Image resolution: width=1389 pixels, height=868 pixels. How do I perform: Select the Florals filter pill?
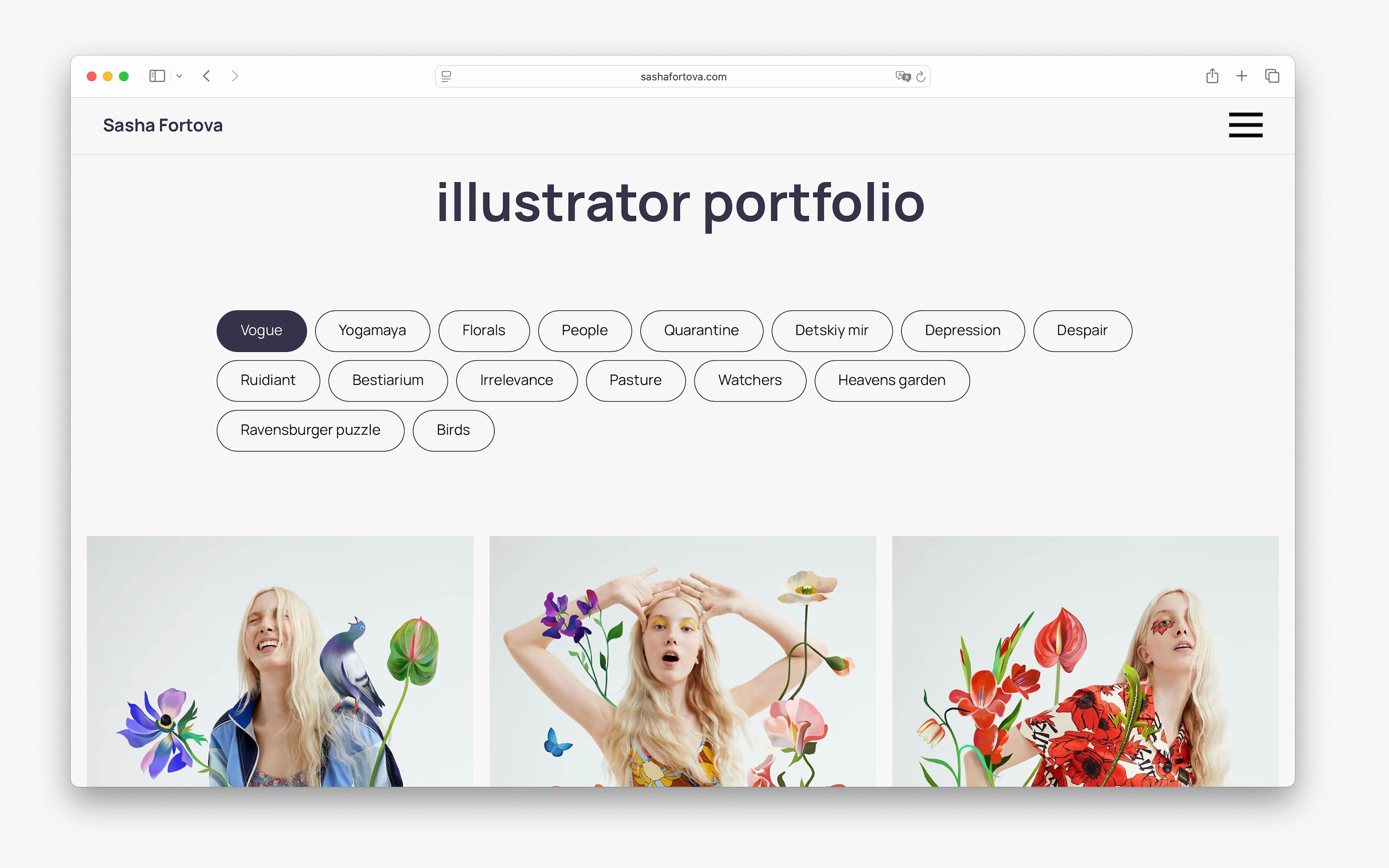pos(483,331)
